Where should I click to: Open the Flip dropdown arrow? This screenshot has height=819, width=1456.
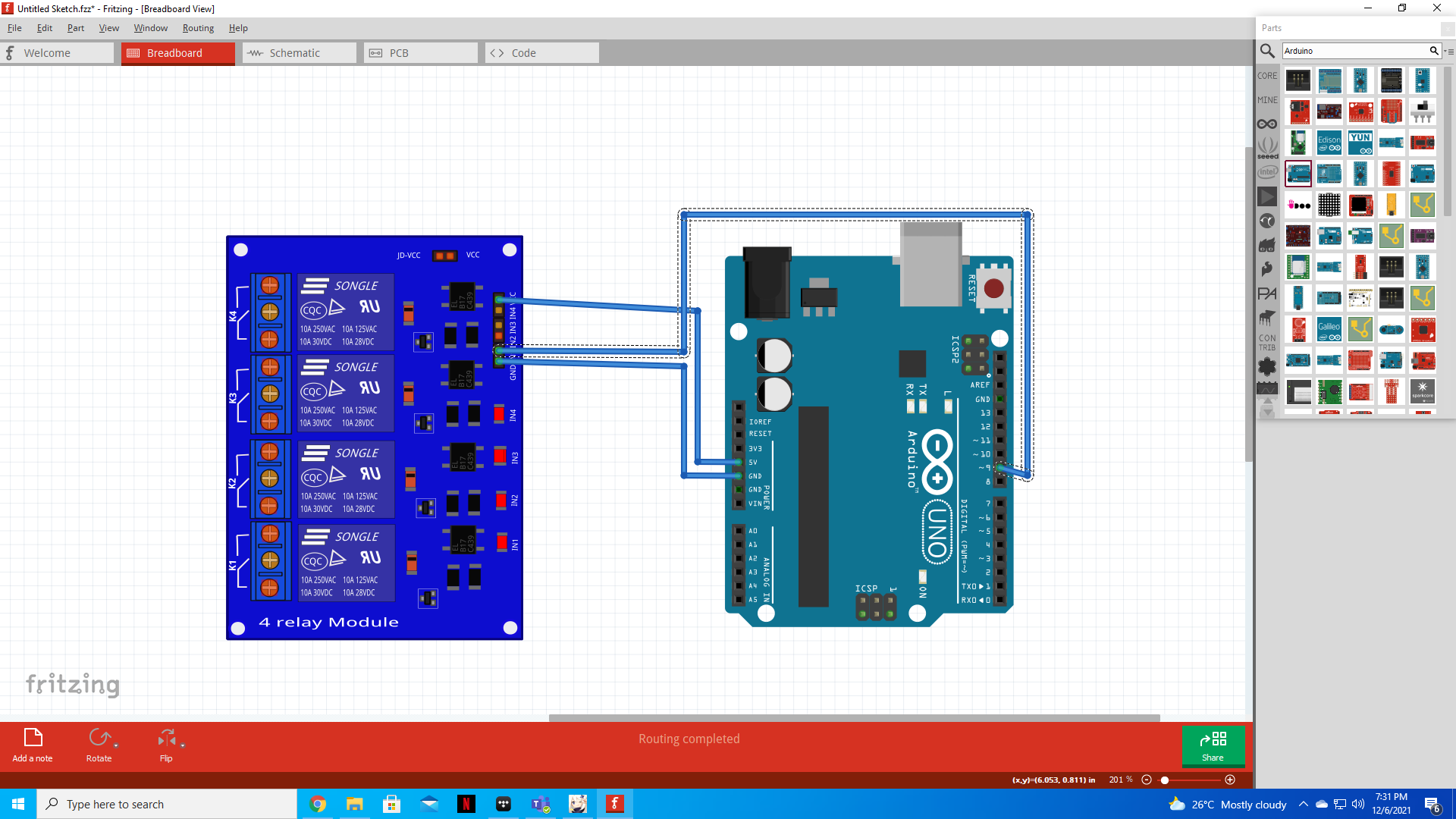183,746
